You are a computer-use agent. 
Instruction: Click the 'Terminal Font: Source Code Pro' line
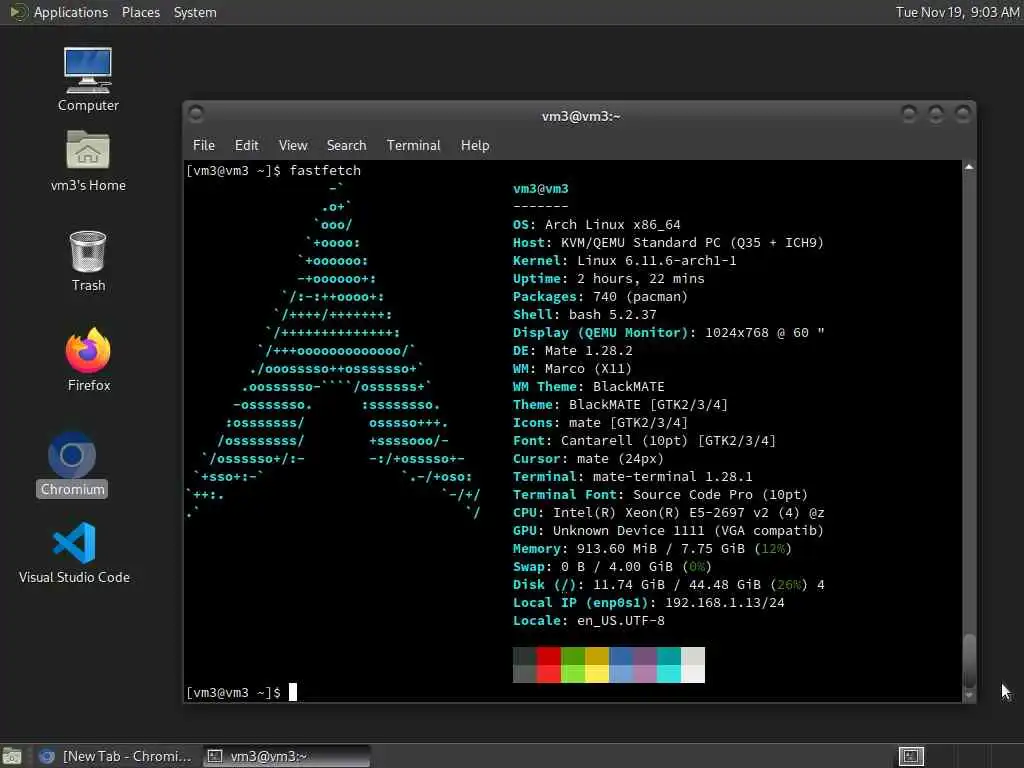pos(660,495)
